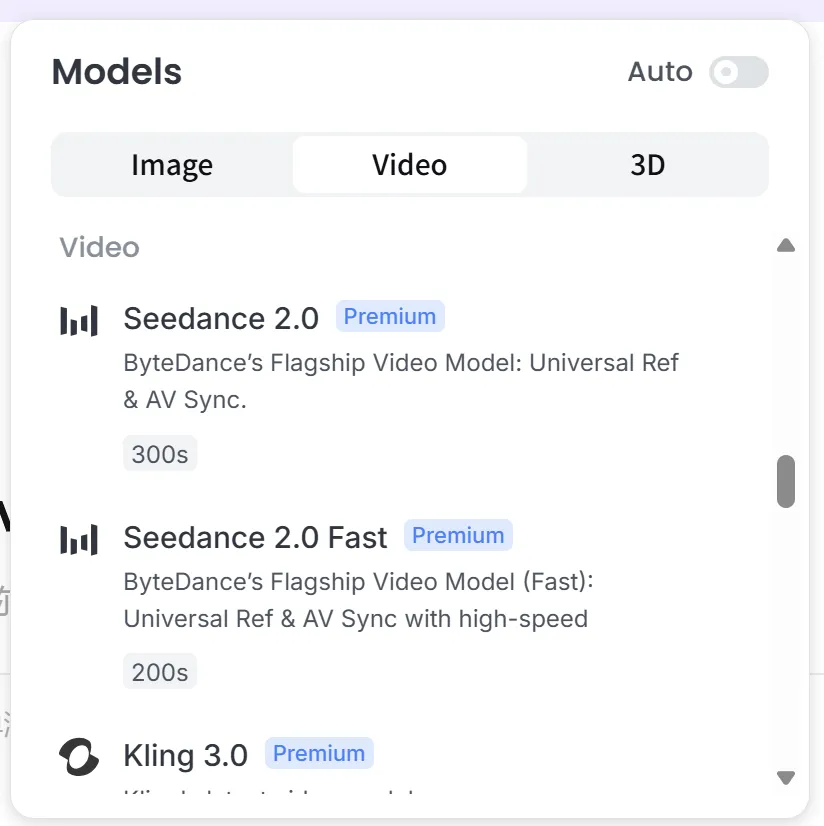Screen dimensions: 824x826
Task: Click the Seedance 2.0 ByteDance logo icon
Action: coord(79,320)
